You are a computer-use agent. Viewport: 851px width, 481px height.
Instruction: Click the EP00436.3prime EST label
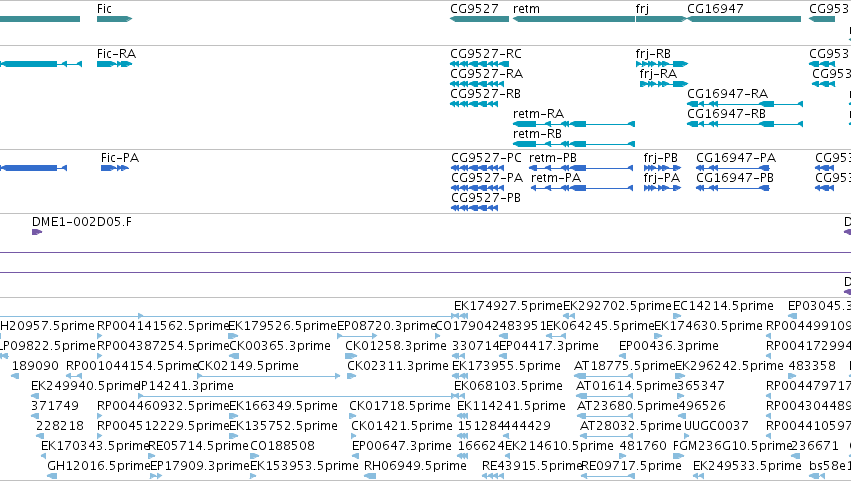tap(669, 346)
